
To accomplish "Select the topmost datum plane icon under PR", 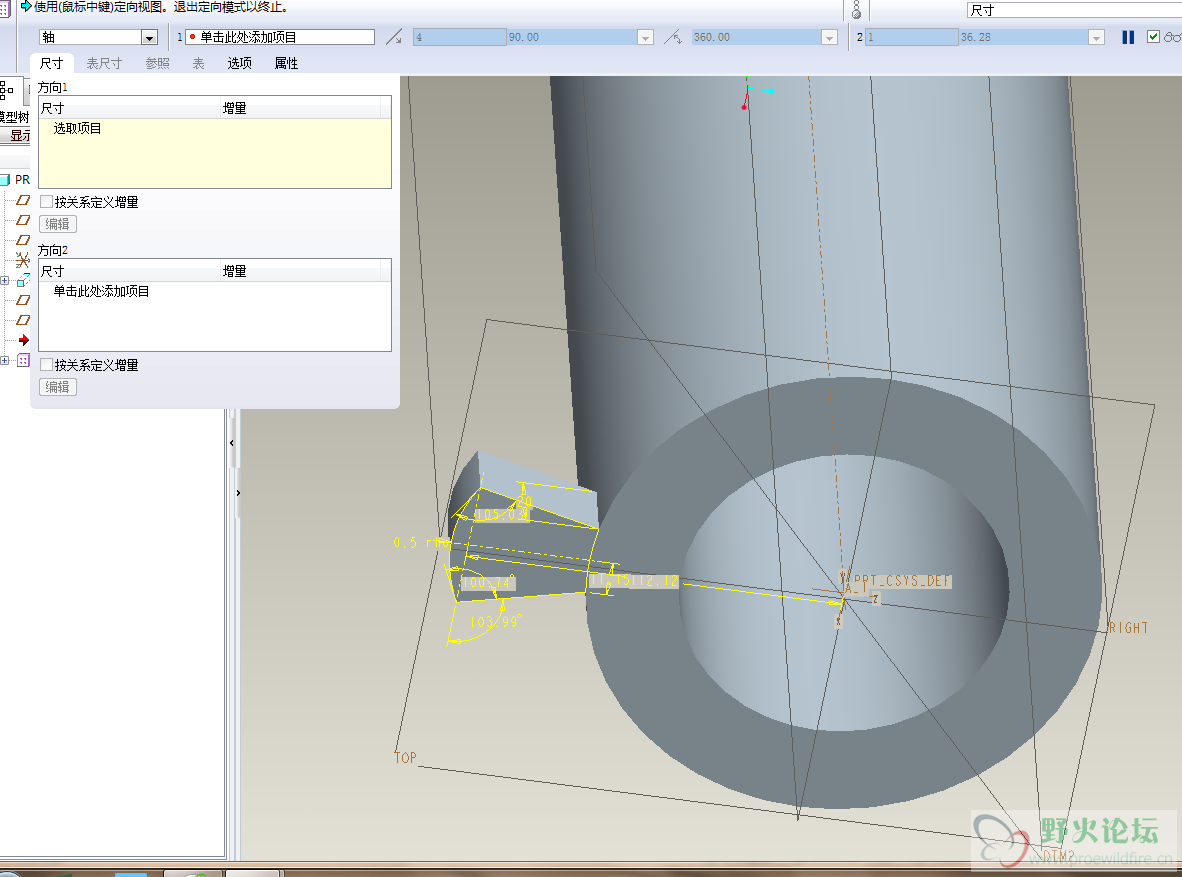I will (x=23, y=201).
